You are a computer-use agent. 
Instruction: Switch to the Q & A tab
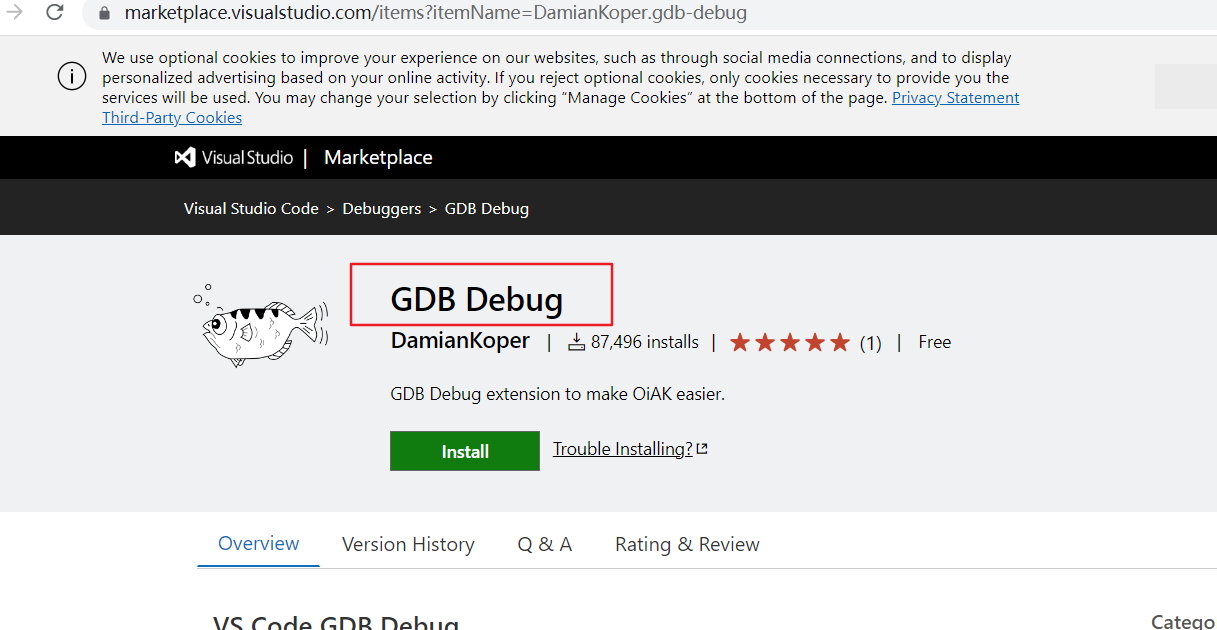[545, 545]
